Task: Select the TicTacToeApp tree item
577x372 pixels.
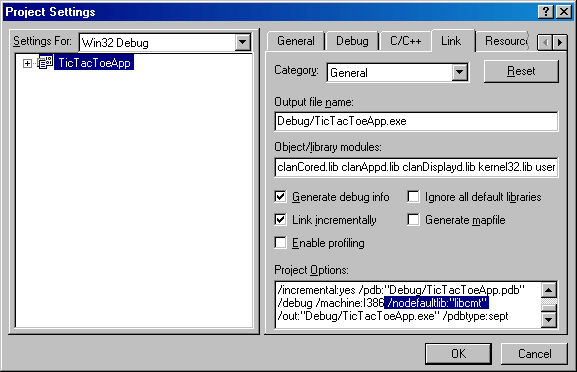Action: pos(94,63)
